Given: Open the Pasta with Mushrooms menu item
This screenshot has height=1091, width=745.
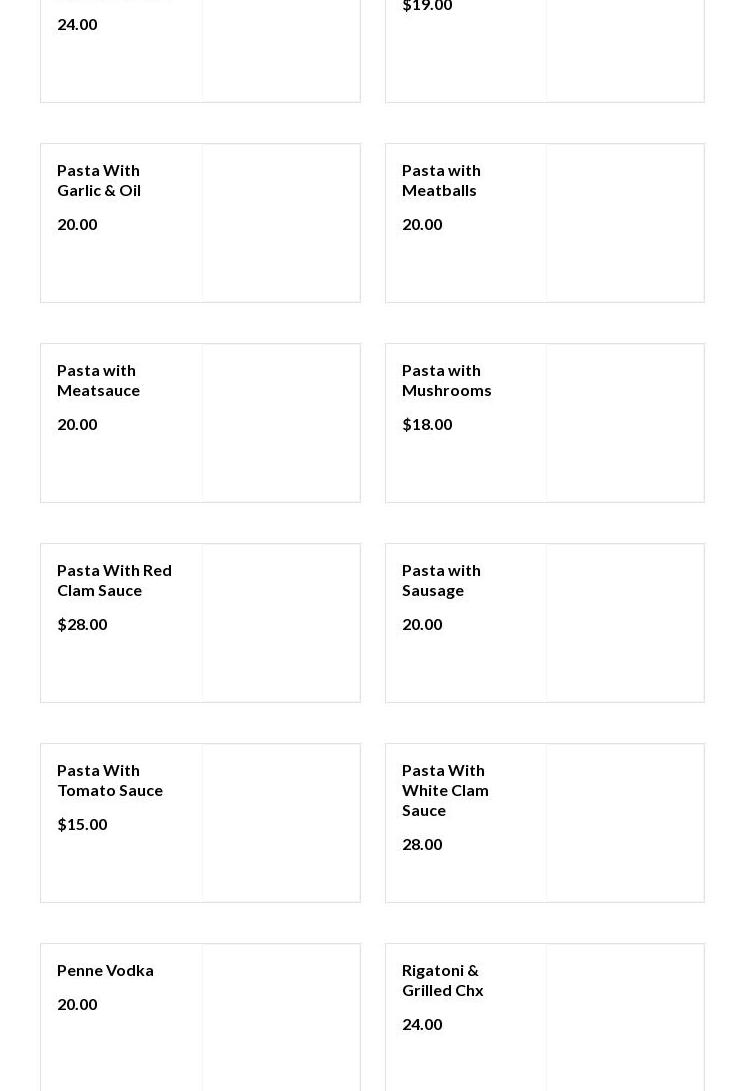Looking at the screenshot, I should (x=446, y=380).
